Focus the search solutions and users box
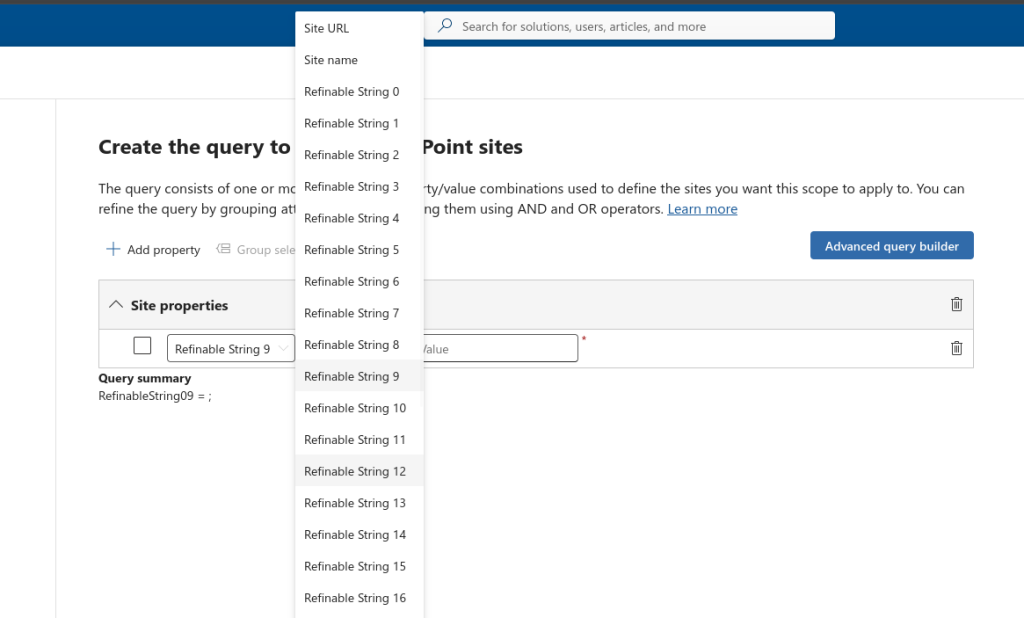1024x618 pixels. (x=630, y=26)
